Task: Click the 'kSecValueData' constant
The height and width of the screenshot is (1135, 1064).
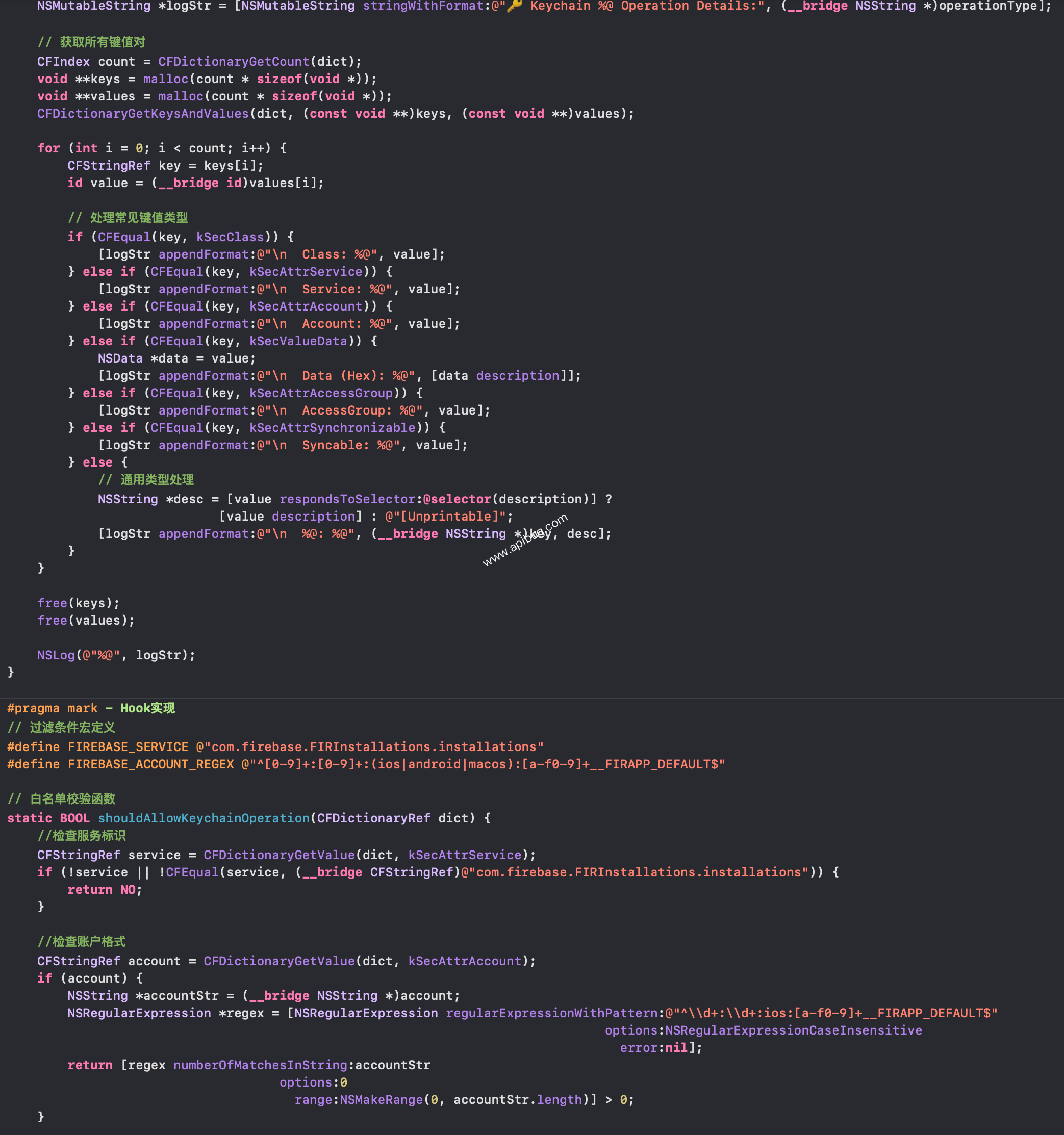Action: [x=298, y=341]
